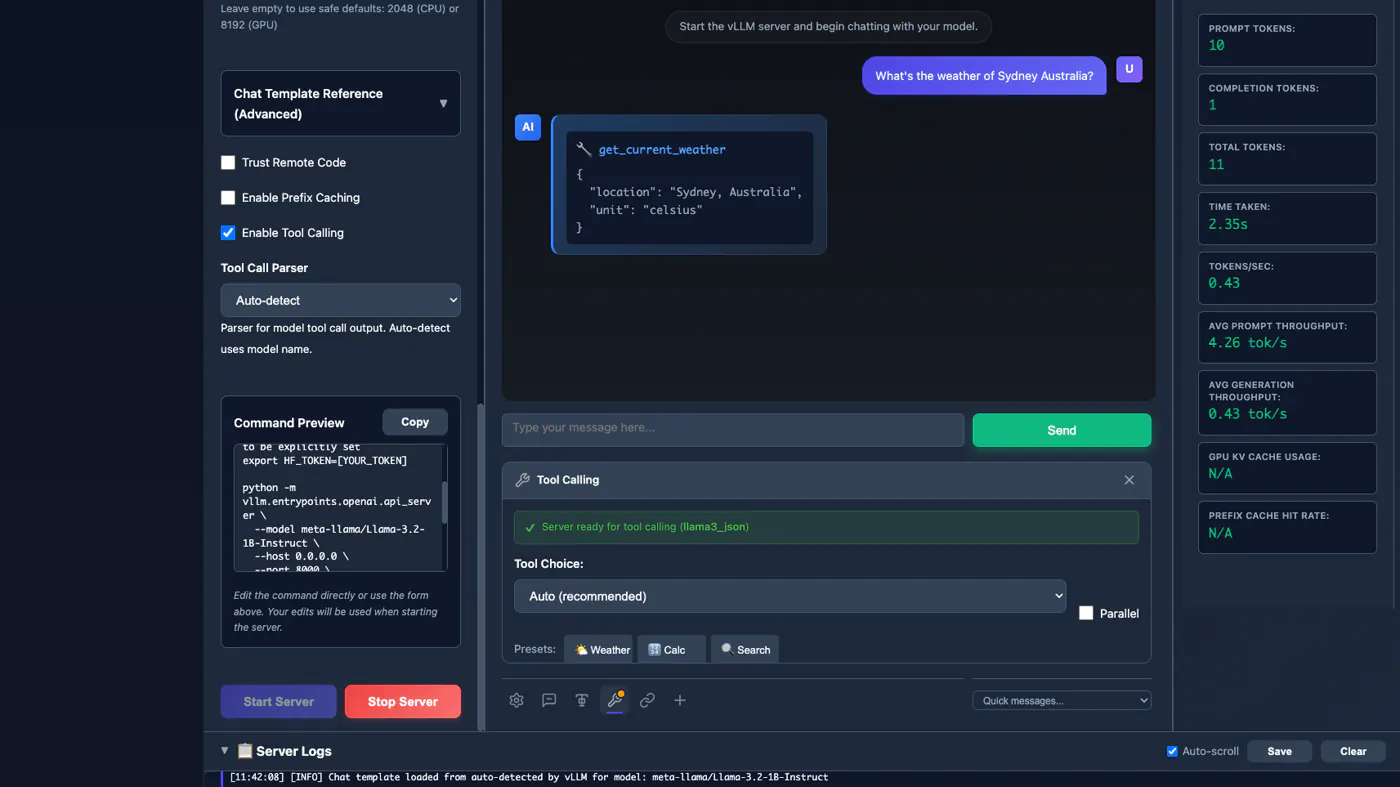Click the text template icon in the chat toolbar
The width and height of the screenshot is (1400, 787).
point(581,701)
